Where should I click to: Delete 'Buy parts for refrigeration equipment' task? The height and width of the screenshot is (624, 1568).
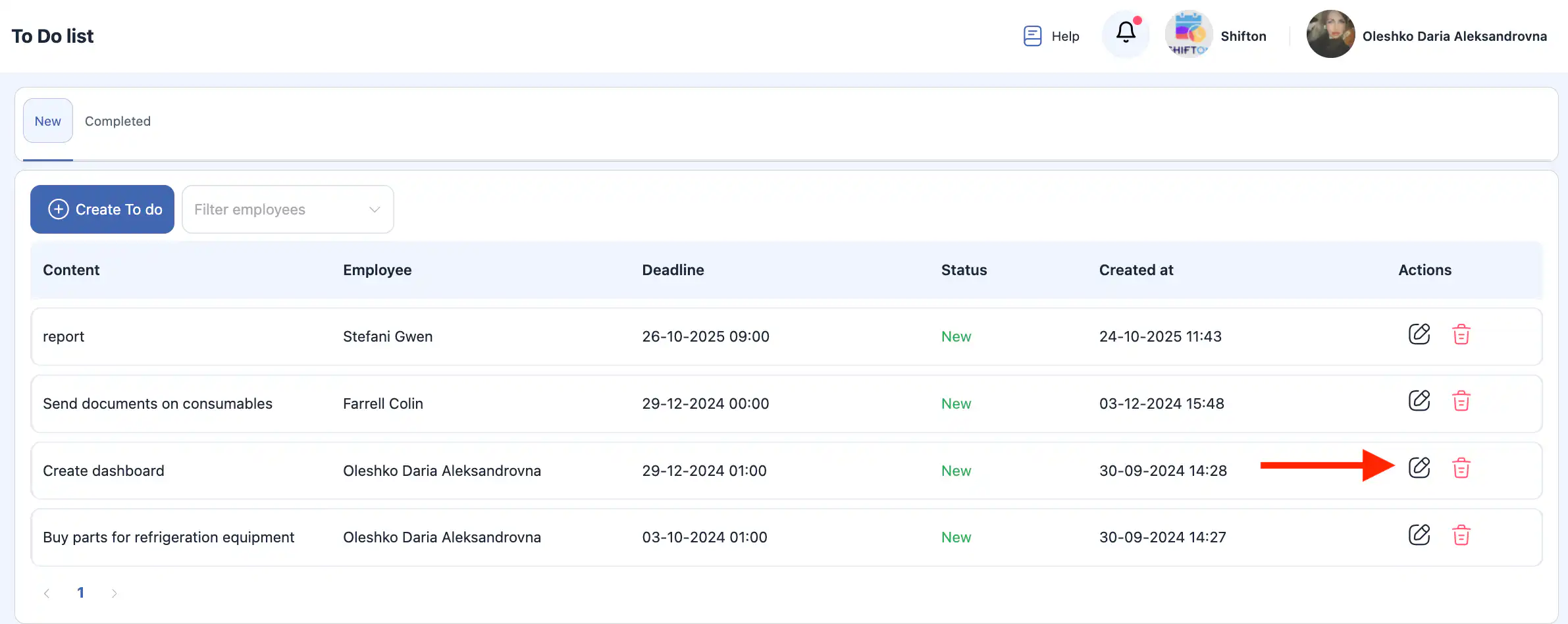1461,535
